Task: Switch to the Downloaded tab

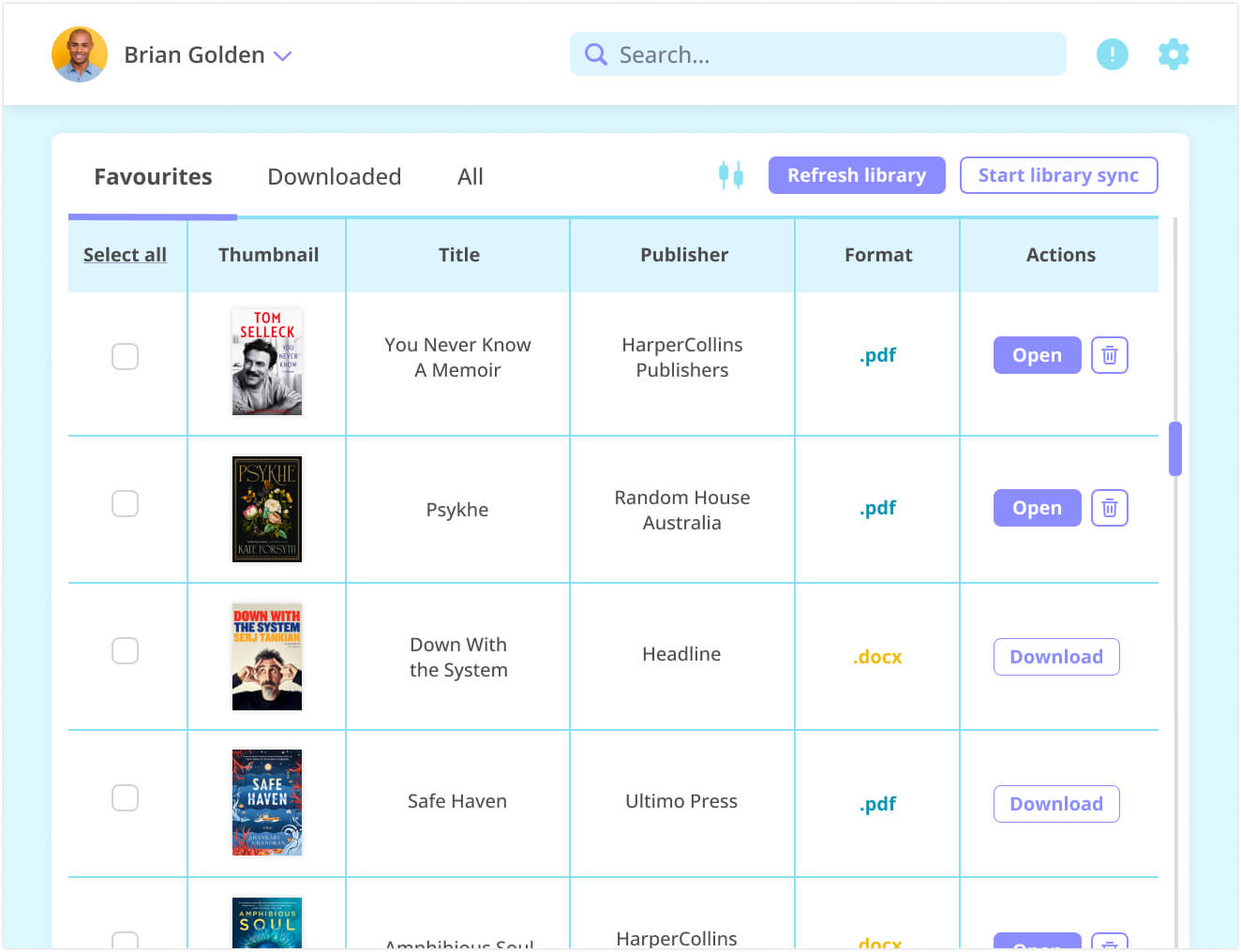Action: (335, 176)
